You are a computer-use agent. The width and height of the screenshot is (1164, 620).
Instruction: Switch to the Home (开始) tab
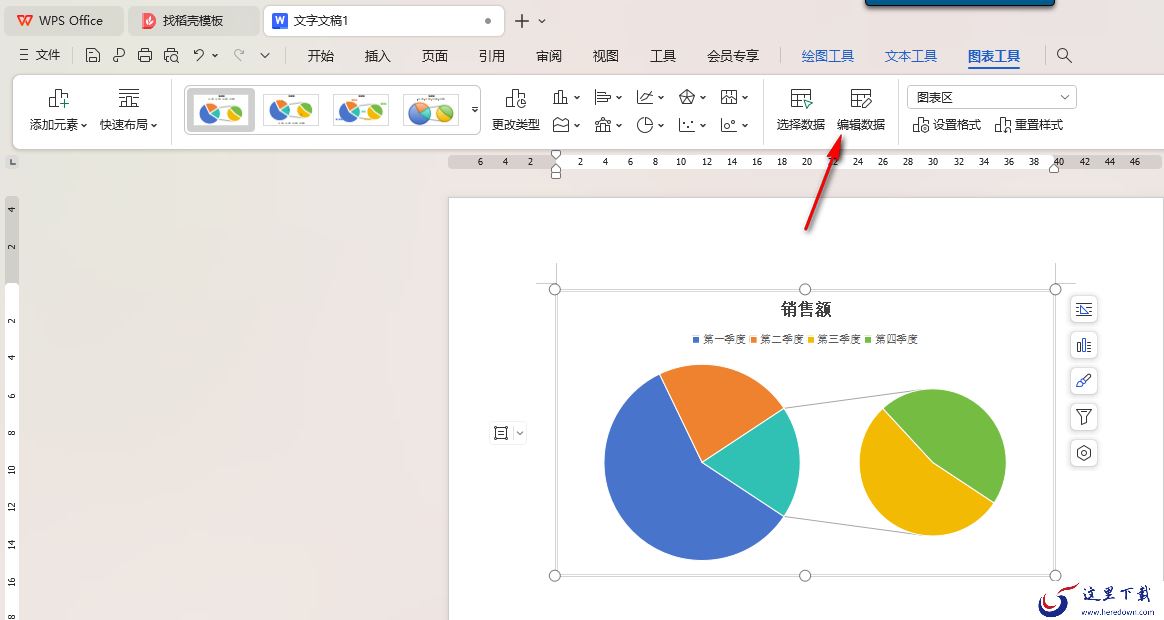[x=321, y=56]
